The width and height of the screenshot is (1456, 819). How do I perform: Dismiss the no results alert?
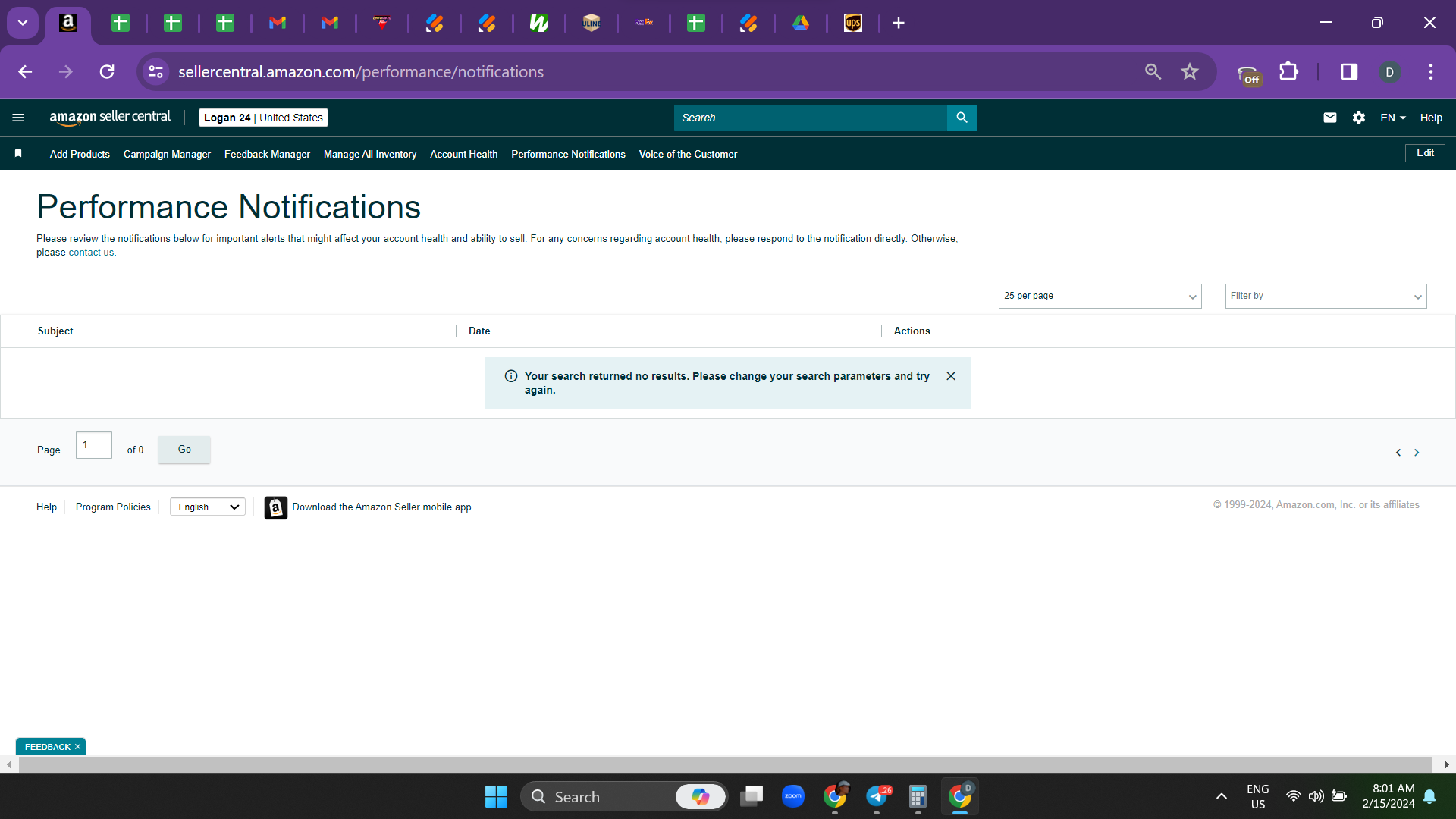click(x=951, y=376)
